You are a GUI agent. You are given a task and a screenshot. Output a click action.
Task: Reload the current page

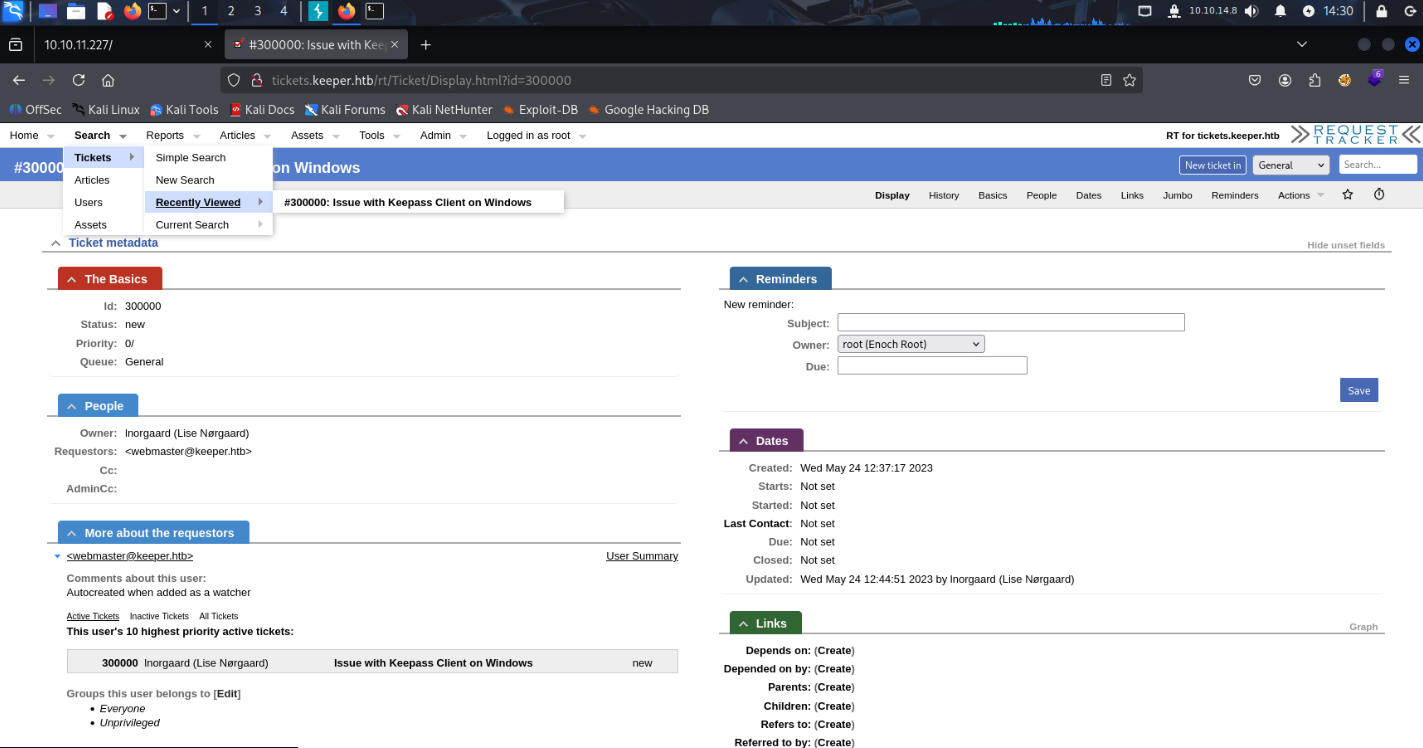pyautogui.click(x=78, y=80)
